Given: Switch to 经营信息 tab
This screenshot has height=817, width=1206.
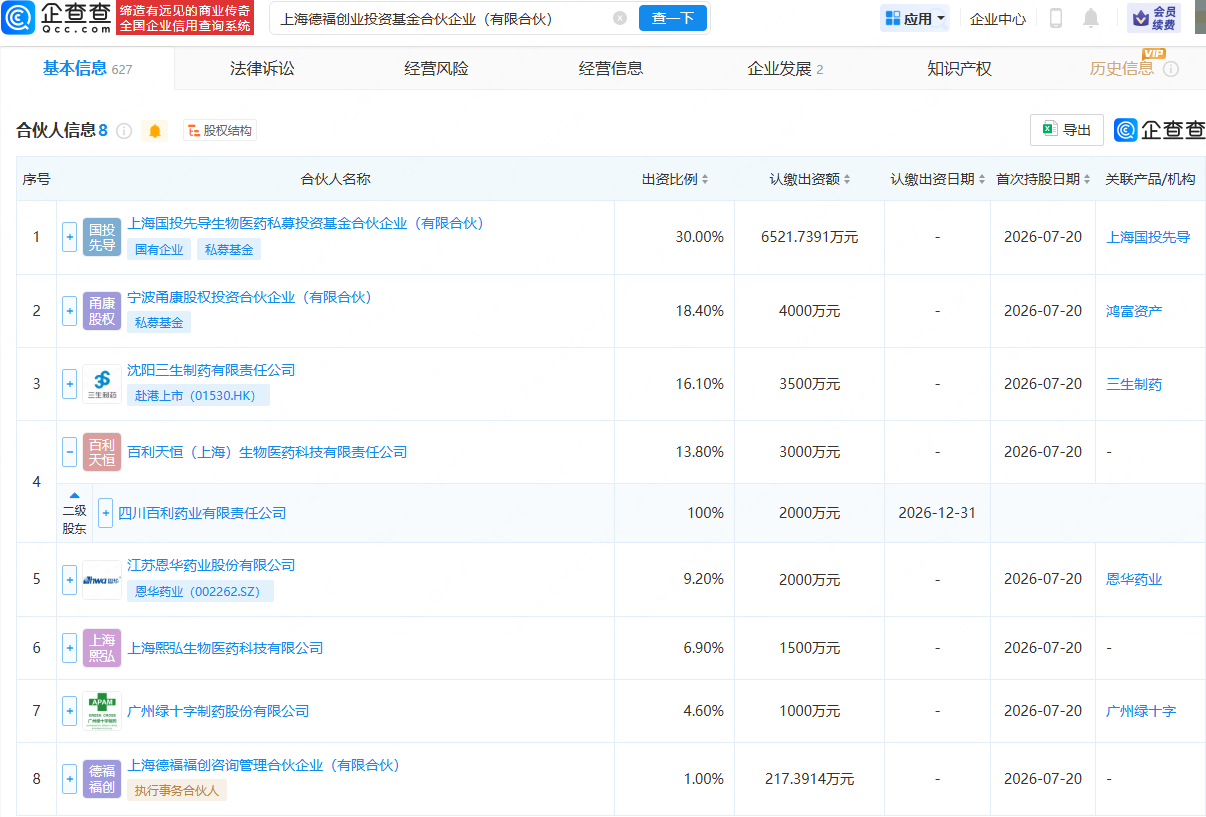Looking at the screenshot, I should coord(610,69).
